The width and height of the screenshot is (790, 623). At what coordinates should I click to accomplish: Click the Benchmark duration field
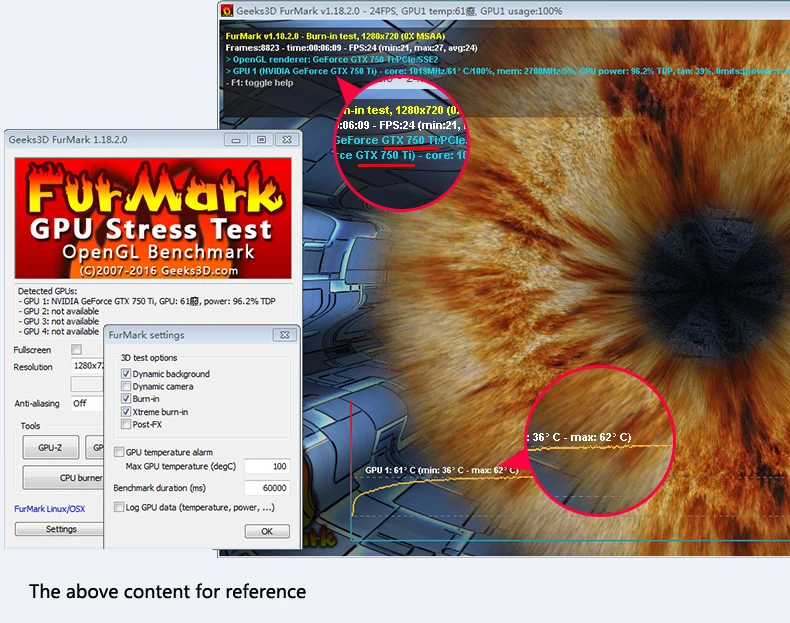[267, 488]
